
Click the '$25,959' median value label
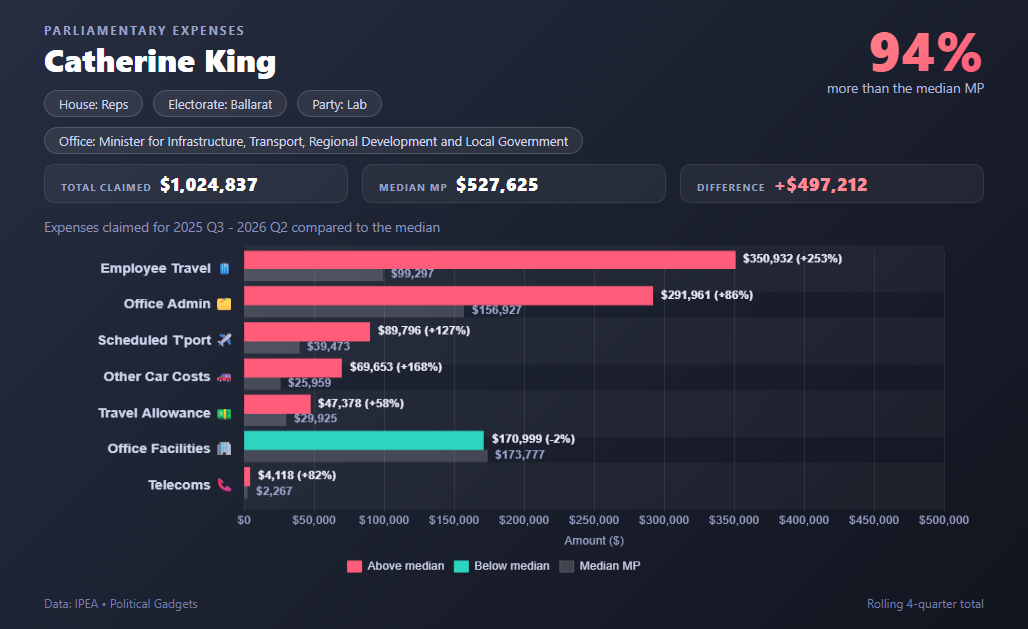309,383
